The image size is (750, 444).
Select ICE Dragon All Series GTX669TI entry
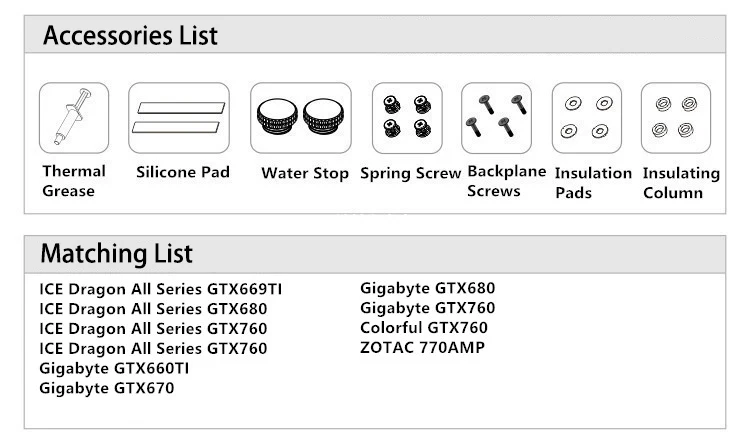[161, 289]
